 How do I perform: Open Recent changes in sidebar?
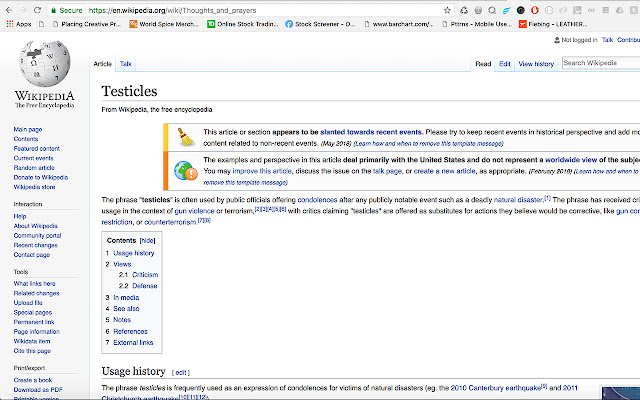click(36, 245)
